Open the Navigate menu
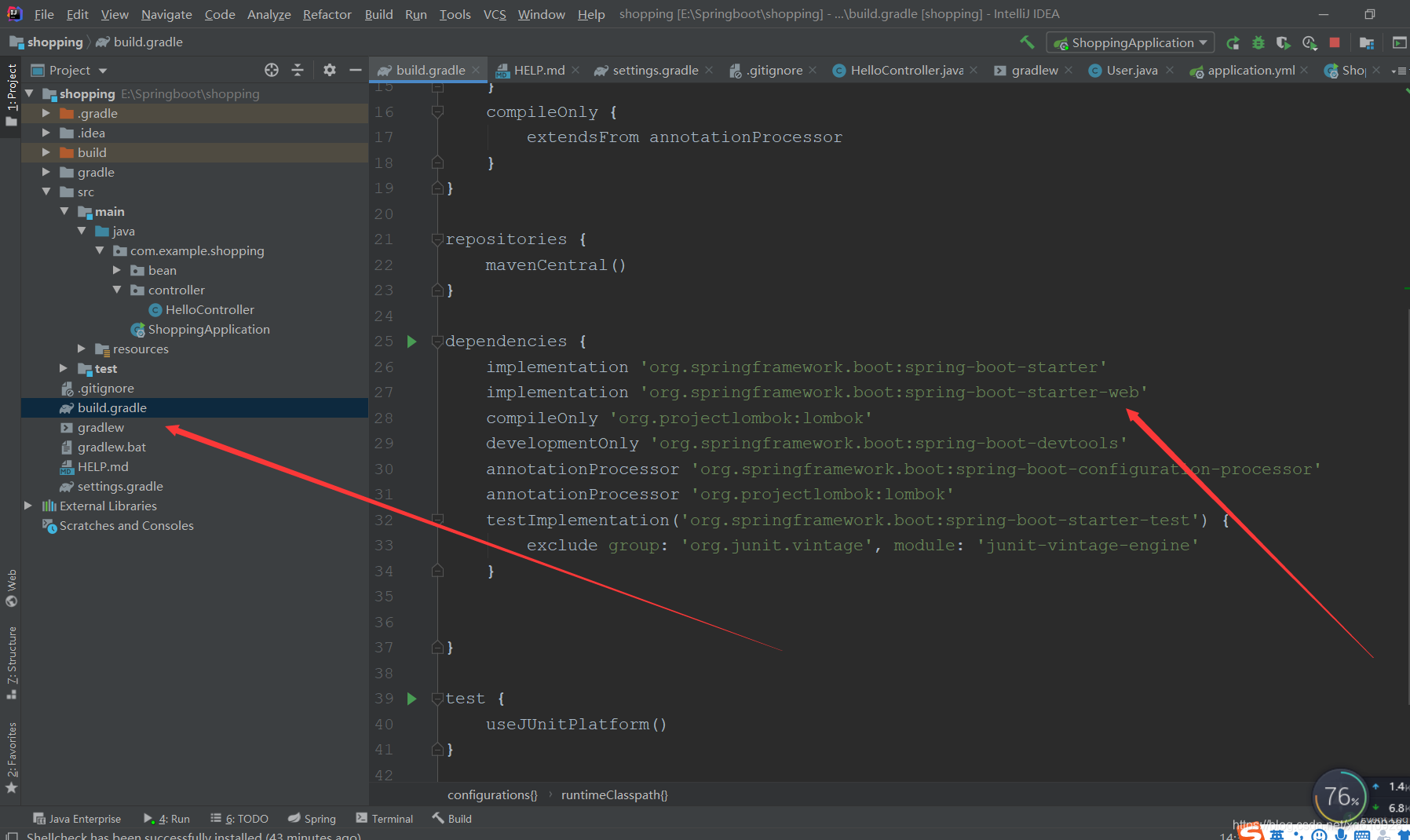The height and width of the screenshot is (840, 1410). coord(166,14)
